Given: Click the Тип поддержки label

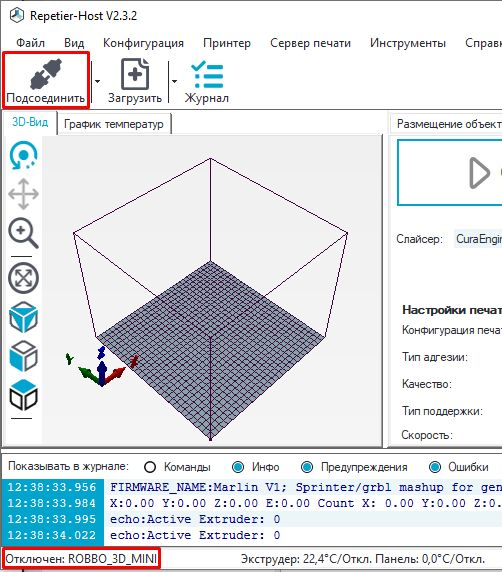Looking at the screenshot, I should pos(442,411).
